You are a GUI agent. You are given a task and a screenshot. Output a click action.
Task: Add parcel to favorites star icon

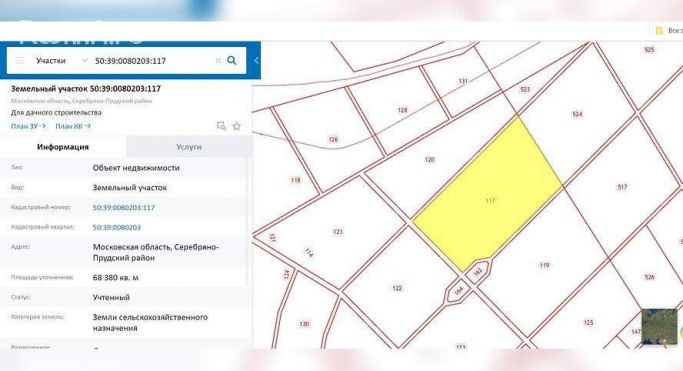237,126
